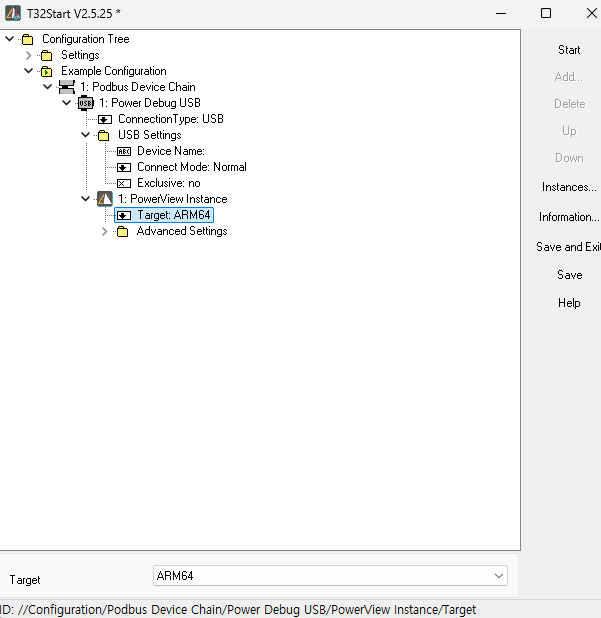The height and width of the screenshot is (618, 601).
Task: Collapse the Configuration Tree root node
Action: coord(9,39)
